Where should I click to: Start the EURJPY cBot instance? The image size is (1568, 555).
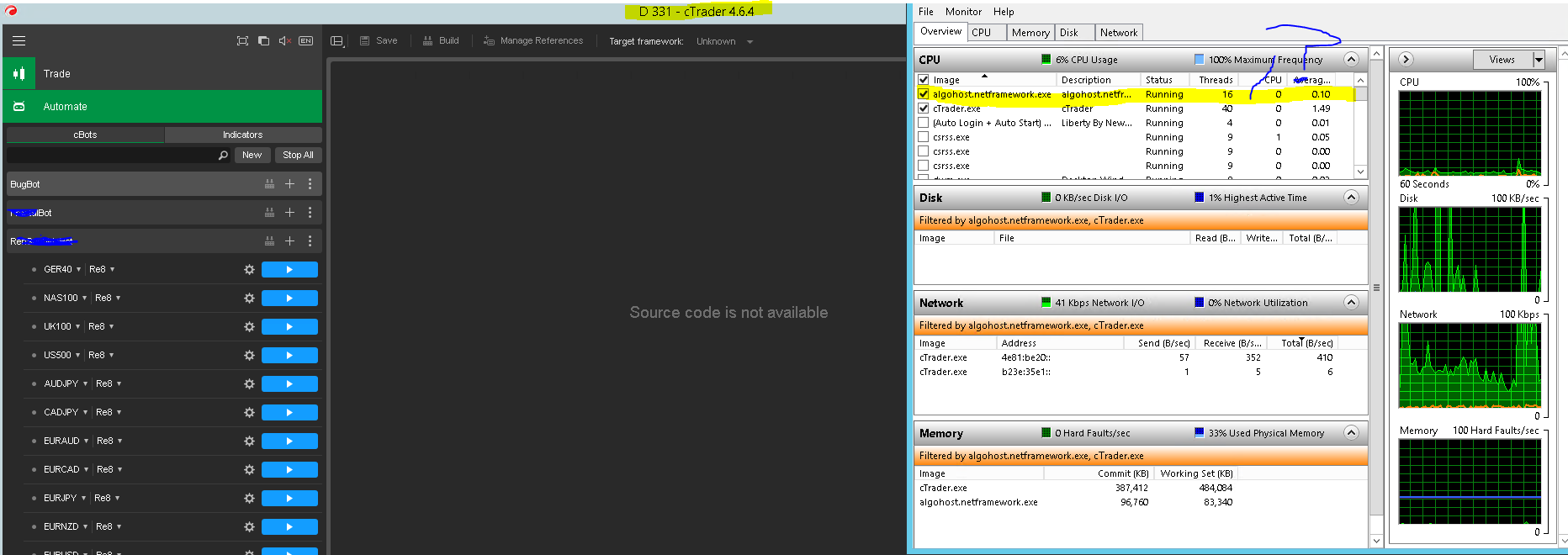(289, 499)
